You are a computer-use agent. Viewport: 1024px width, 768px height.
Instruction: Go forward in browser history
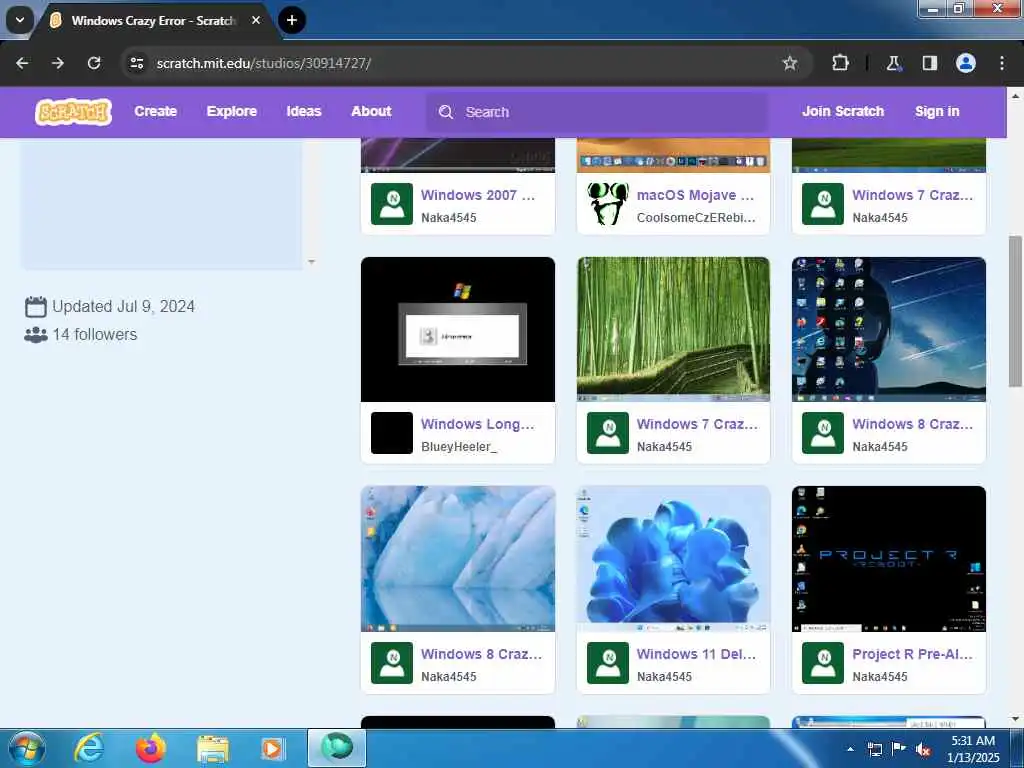click(x=58, y=63)
